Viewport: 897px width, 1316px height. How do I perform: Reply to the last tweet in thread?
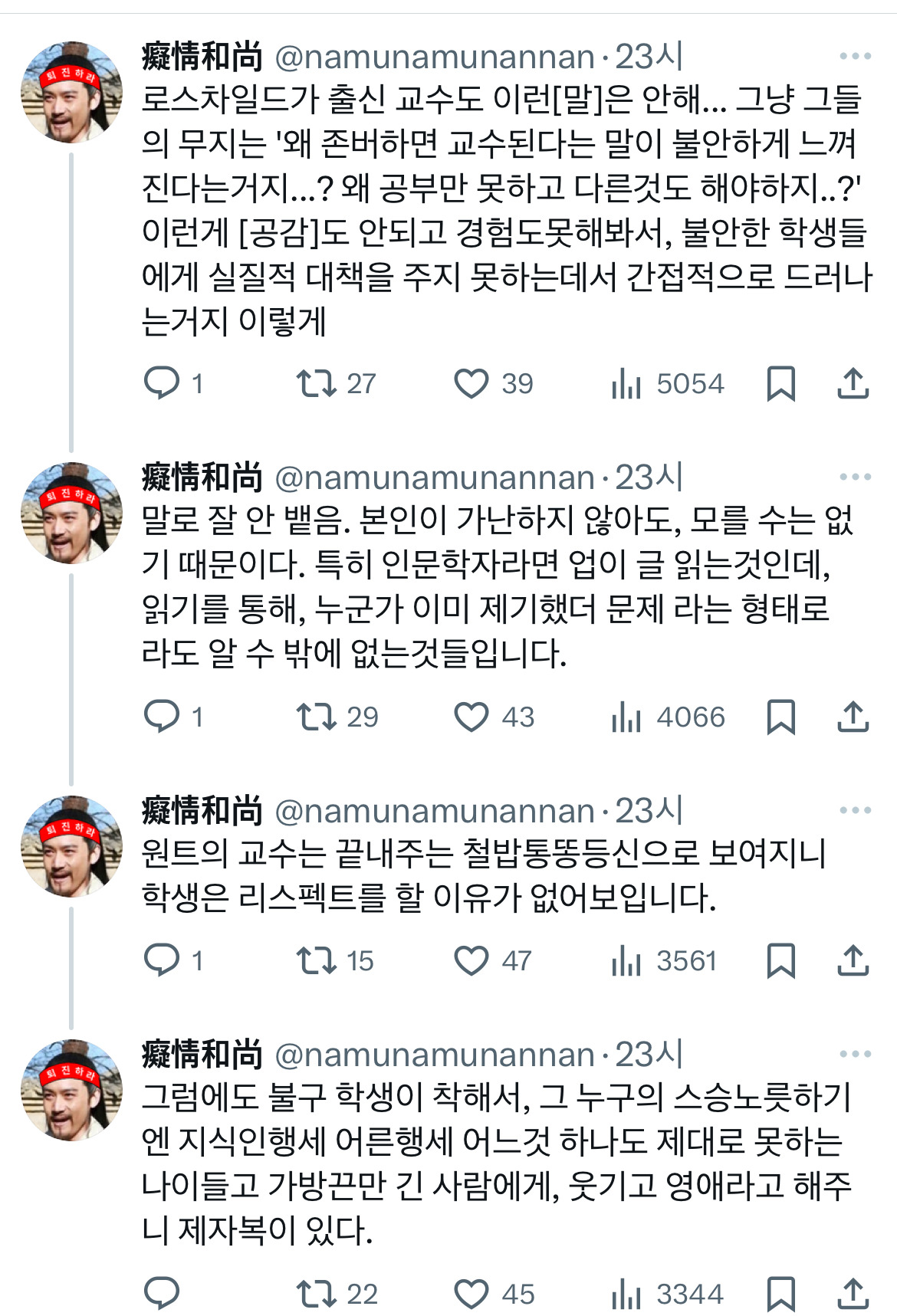point(162,1294)
